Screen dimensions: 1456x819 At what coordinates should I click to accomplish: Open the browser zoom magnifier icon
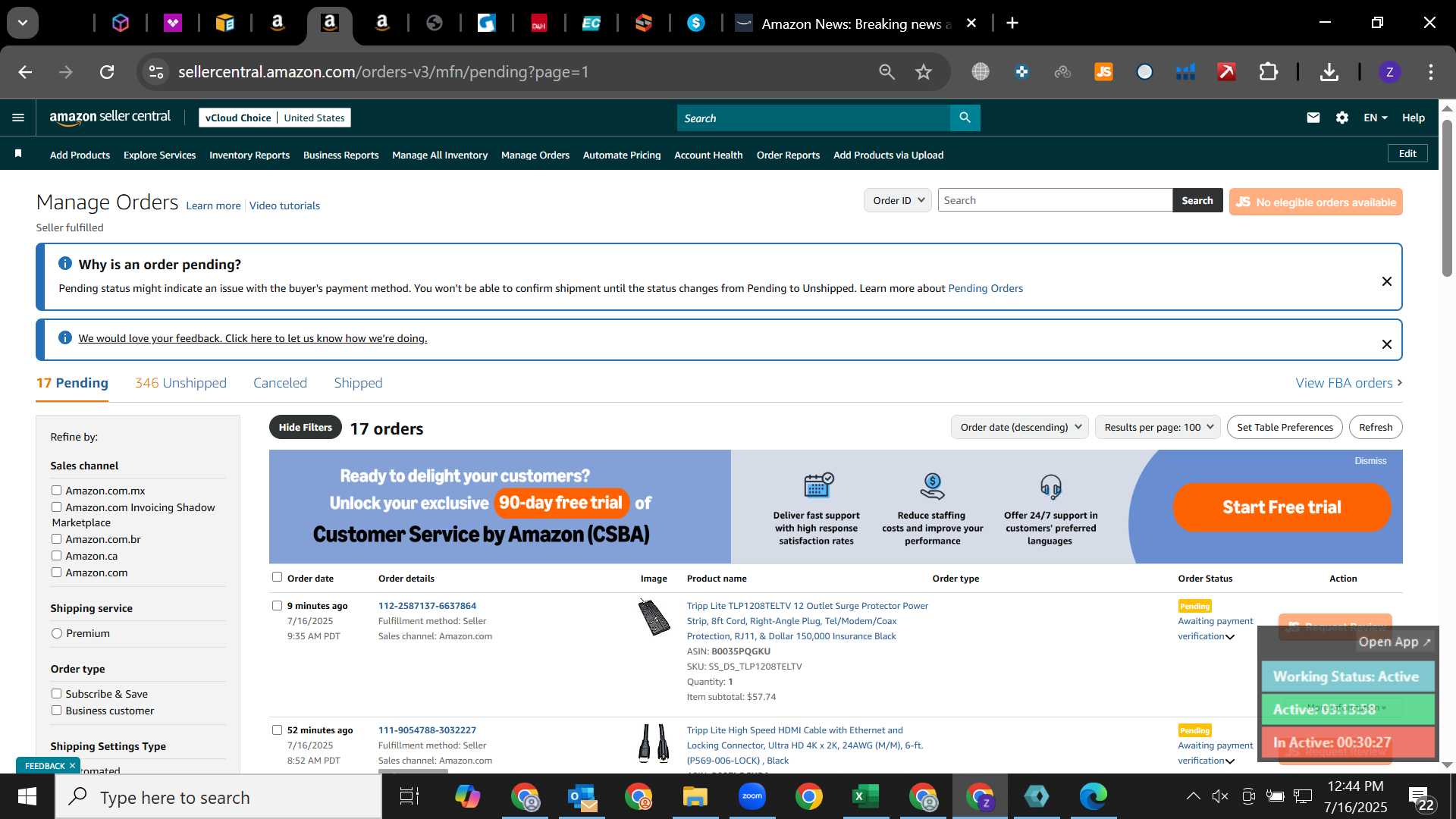(886, 72)
